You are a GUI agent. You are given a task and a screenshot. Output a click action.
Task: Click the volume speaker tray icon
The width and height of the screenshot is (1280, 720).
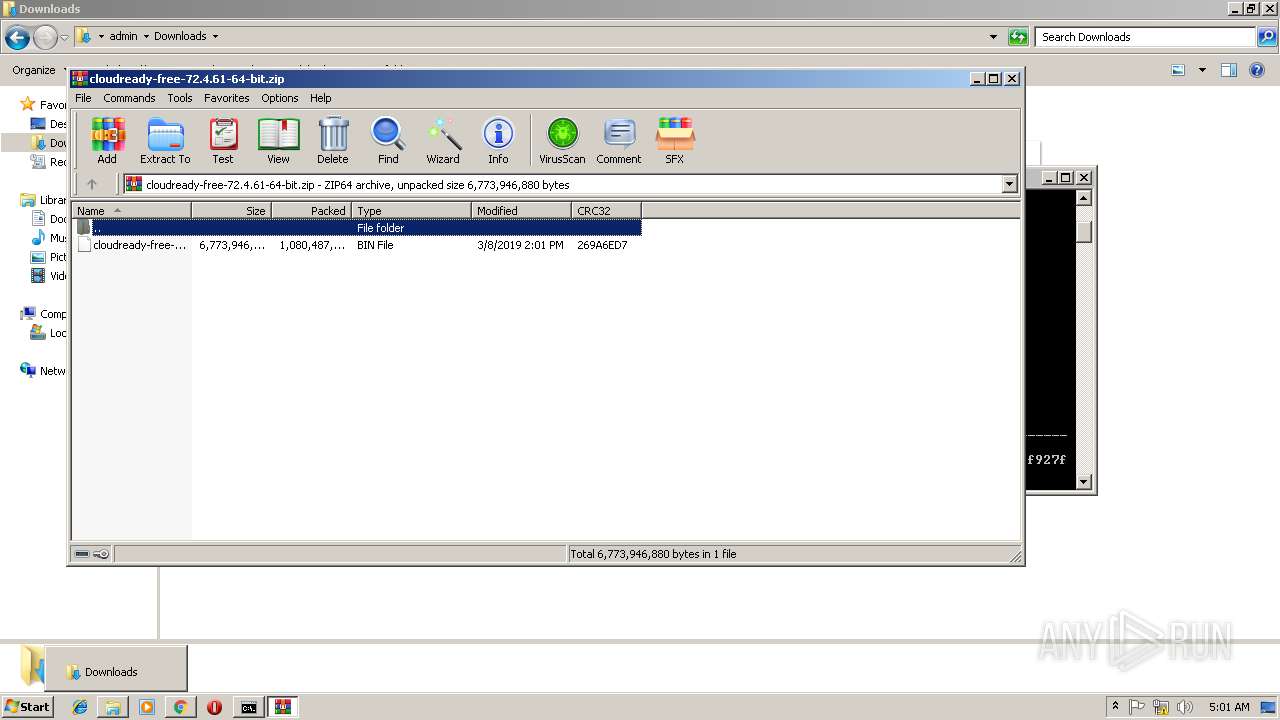pyautogui.click(x=1185, y=707)
